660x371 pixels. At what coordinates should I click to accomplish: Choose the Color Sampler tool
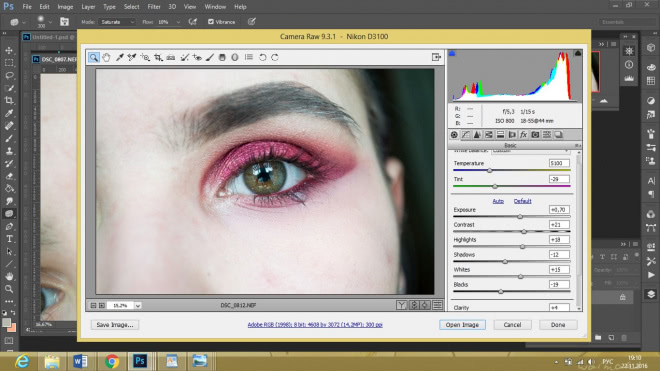(x=132, y=57)
